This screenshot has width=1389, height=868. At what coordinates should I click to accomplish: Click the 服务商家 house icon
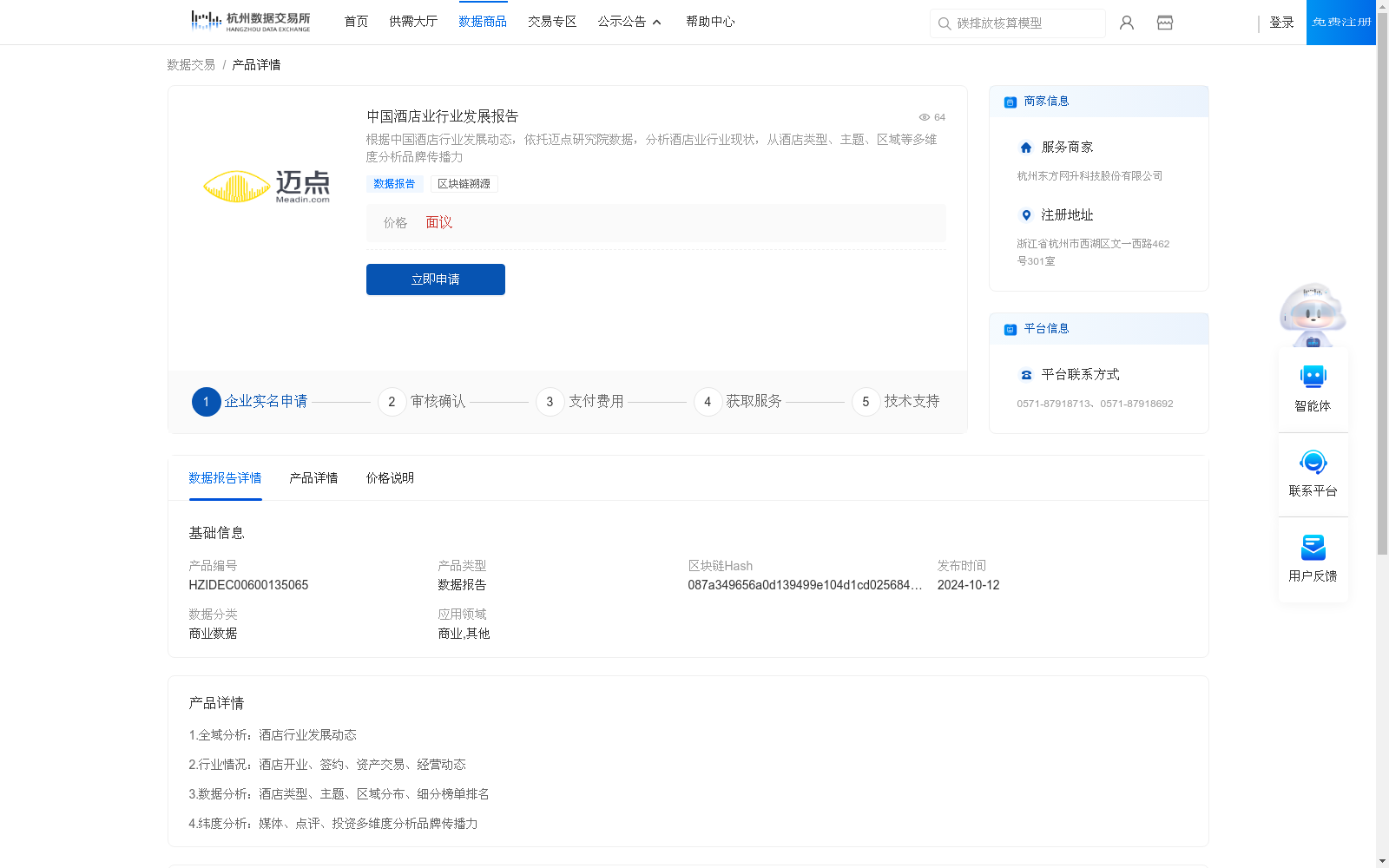coord(1026,148)
